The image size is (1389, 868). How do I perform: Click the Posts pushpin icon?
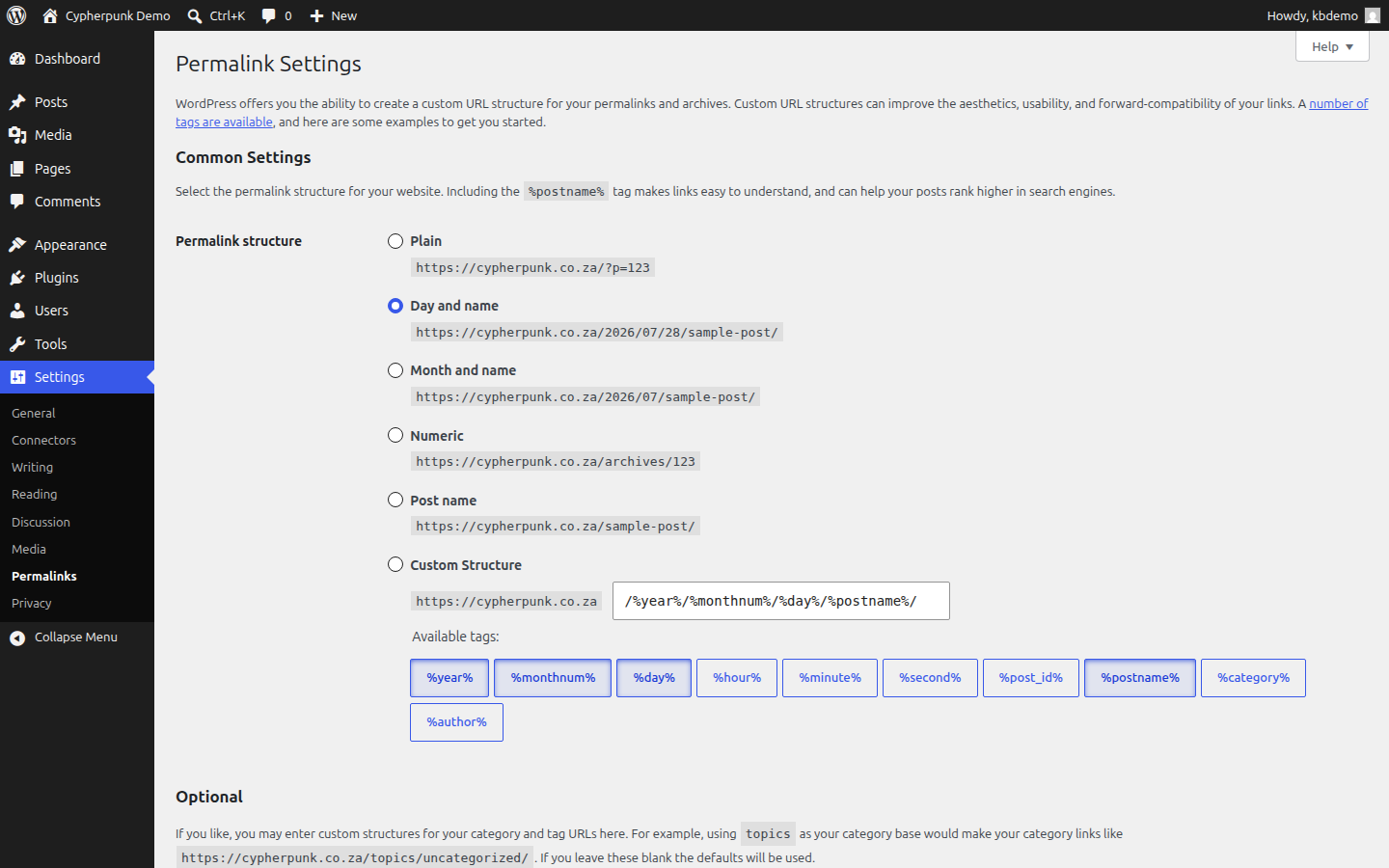click(x=17, y=102)
